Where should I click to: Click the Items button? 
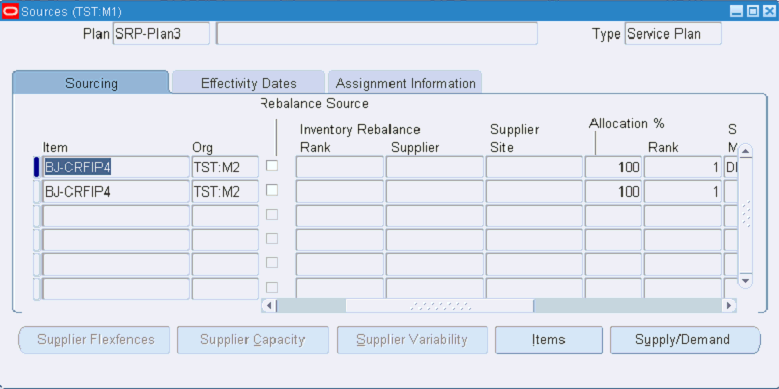(548, 340)
